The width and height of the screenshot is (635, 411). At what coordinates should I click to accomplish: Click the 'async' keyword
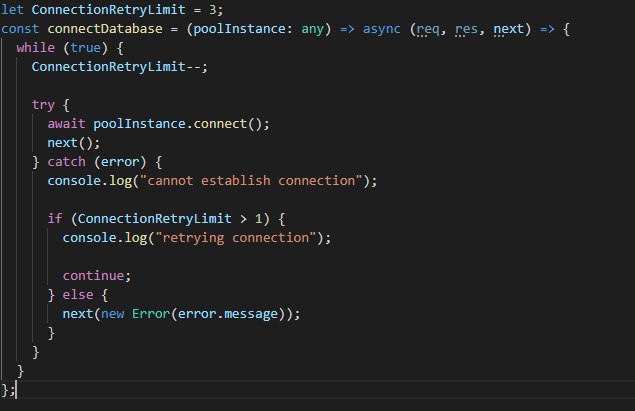381,29
